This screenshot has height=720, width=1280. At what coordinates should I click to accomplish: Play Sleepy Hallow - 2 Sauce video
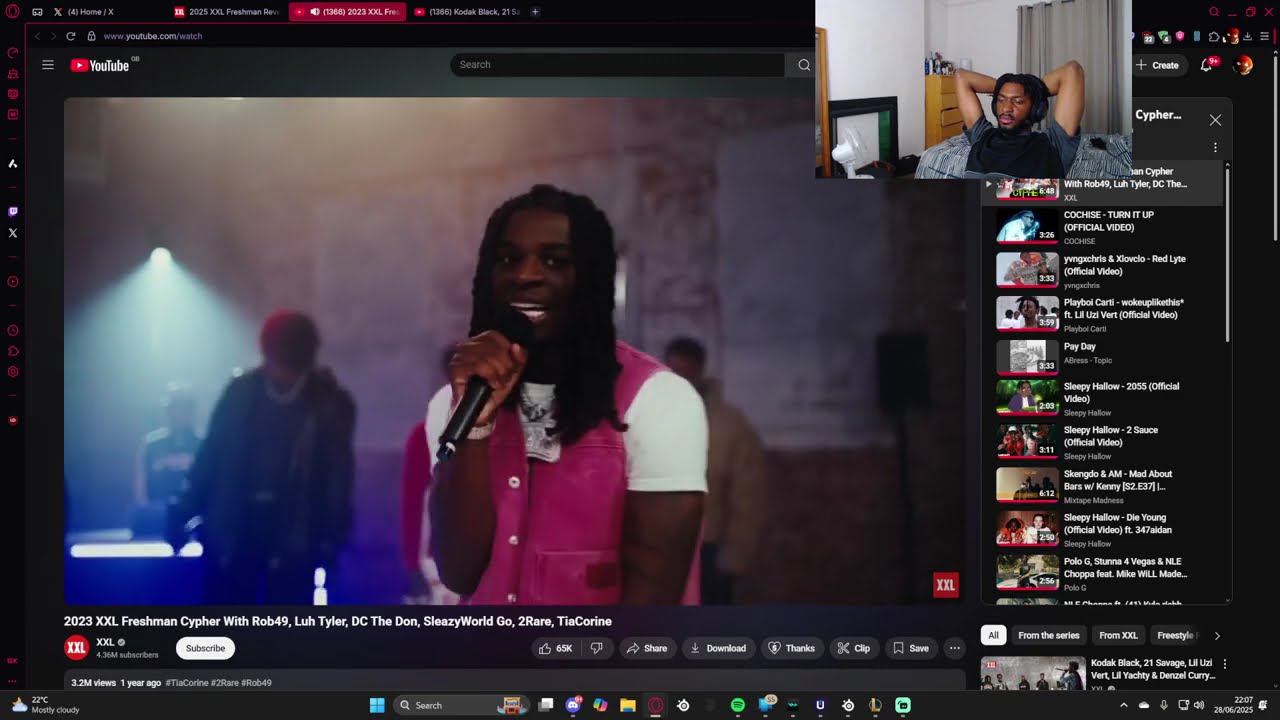pyautogui.click(x=1104, y=442)
